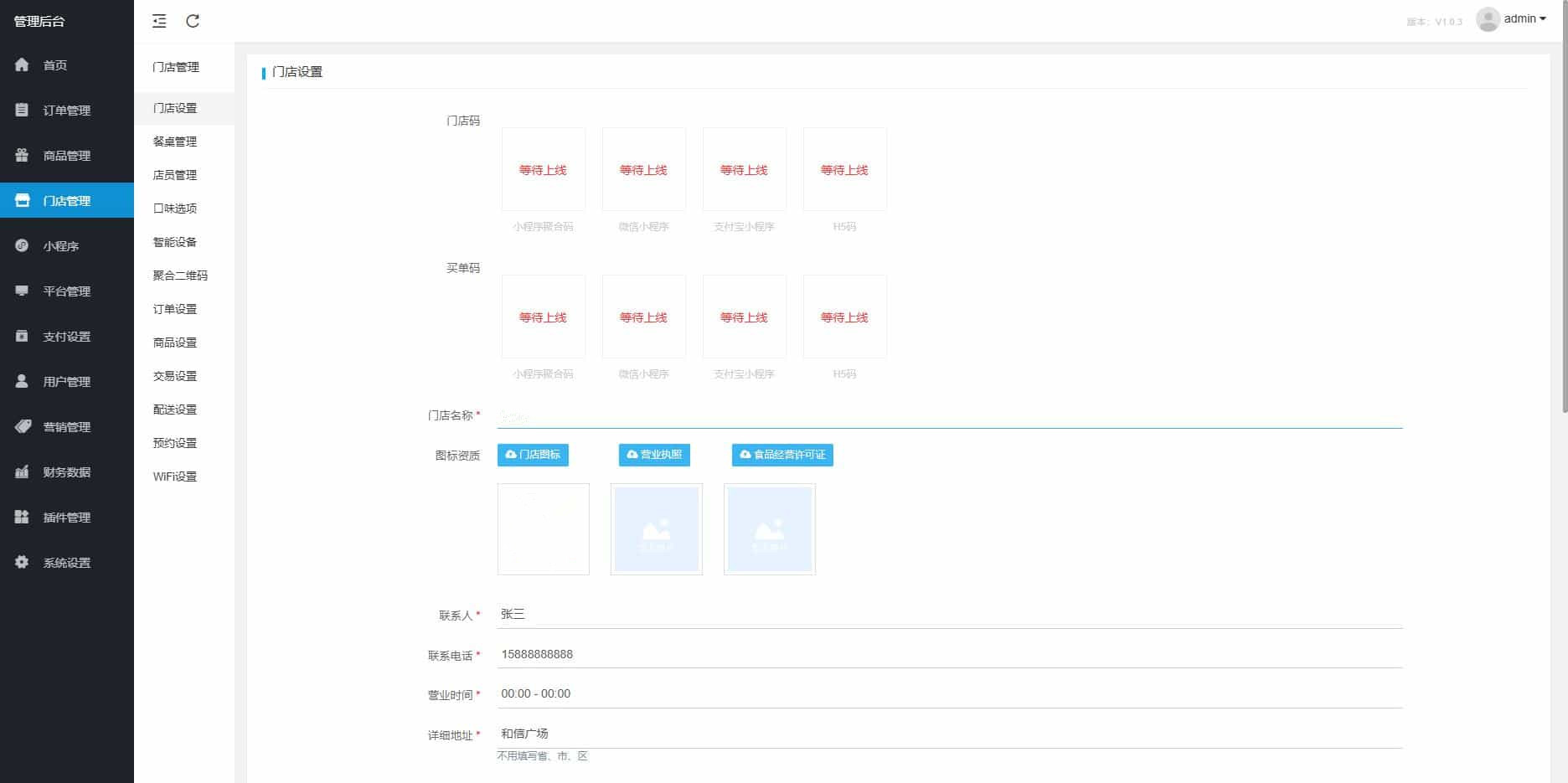Open the 餐桌管理 submenu item
Screen dimensions: 1568x783
(x=175, y=142)
